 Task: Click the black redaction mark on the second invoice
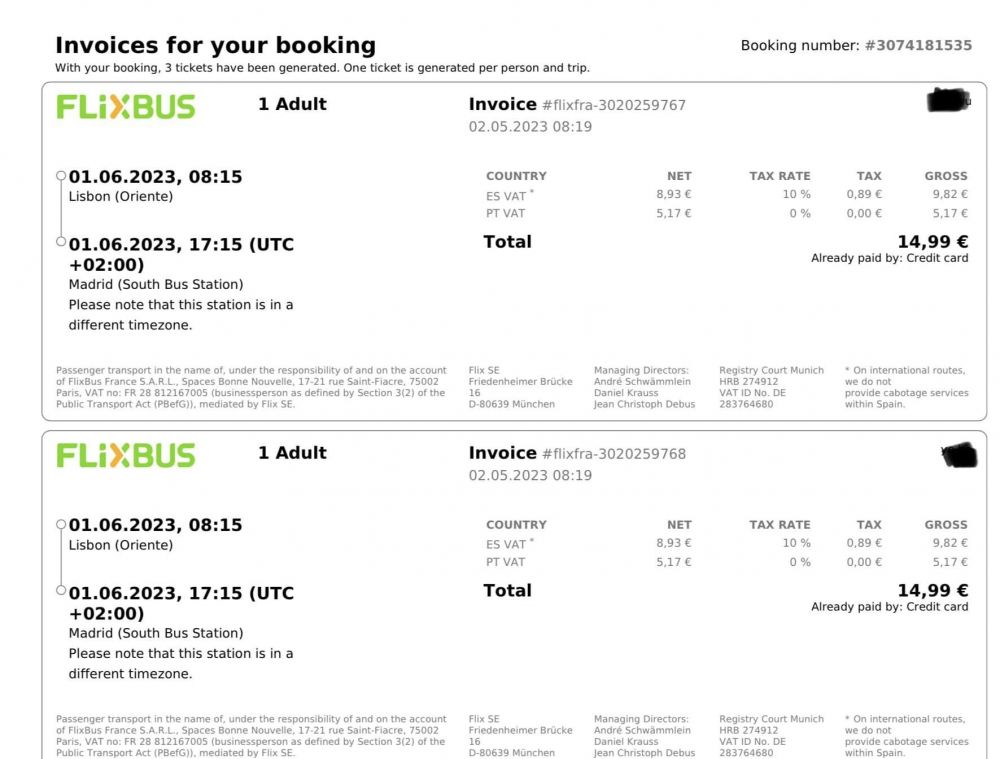pos(959,456)
